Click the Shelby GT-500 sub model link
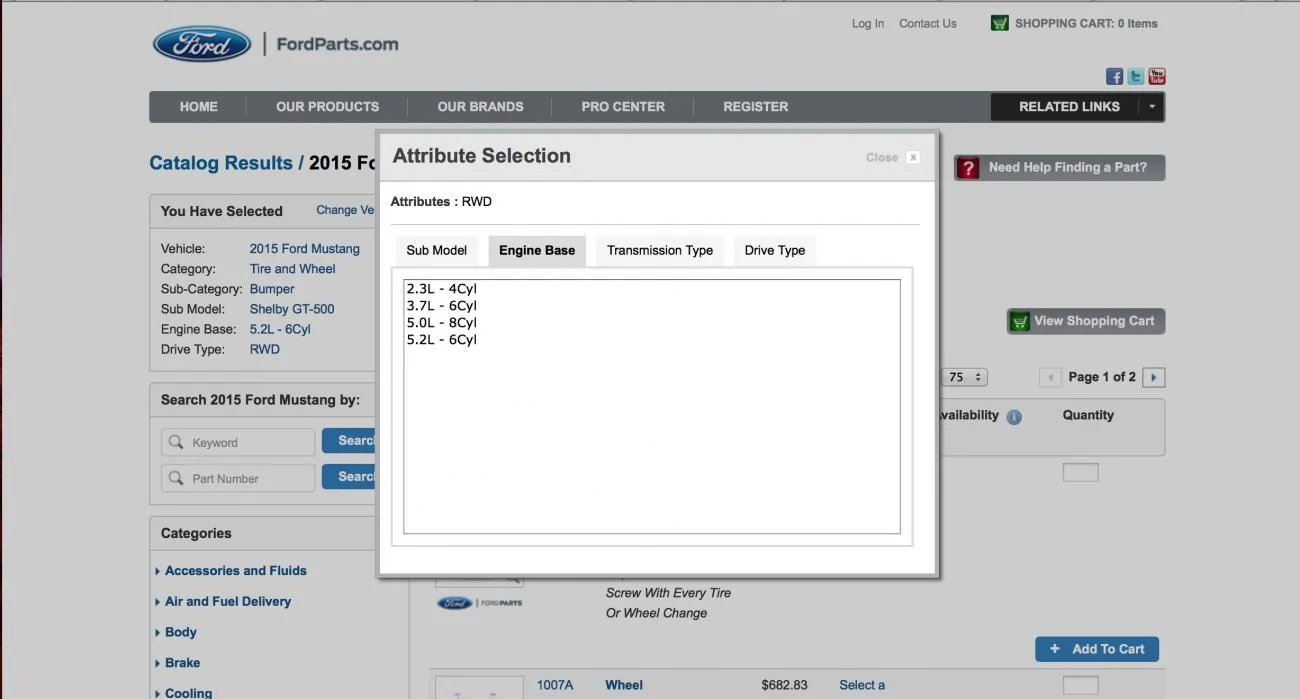Screen dimensions: 1300x699 pos(292,309)
